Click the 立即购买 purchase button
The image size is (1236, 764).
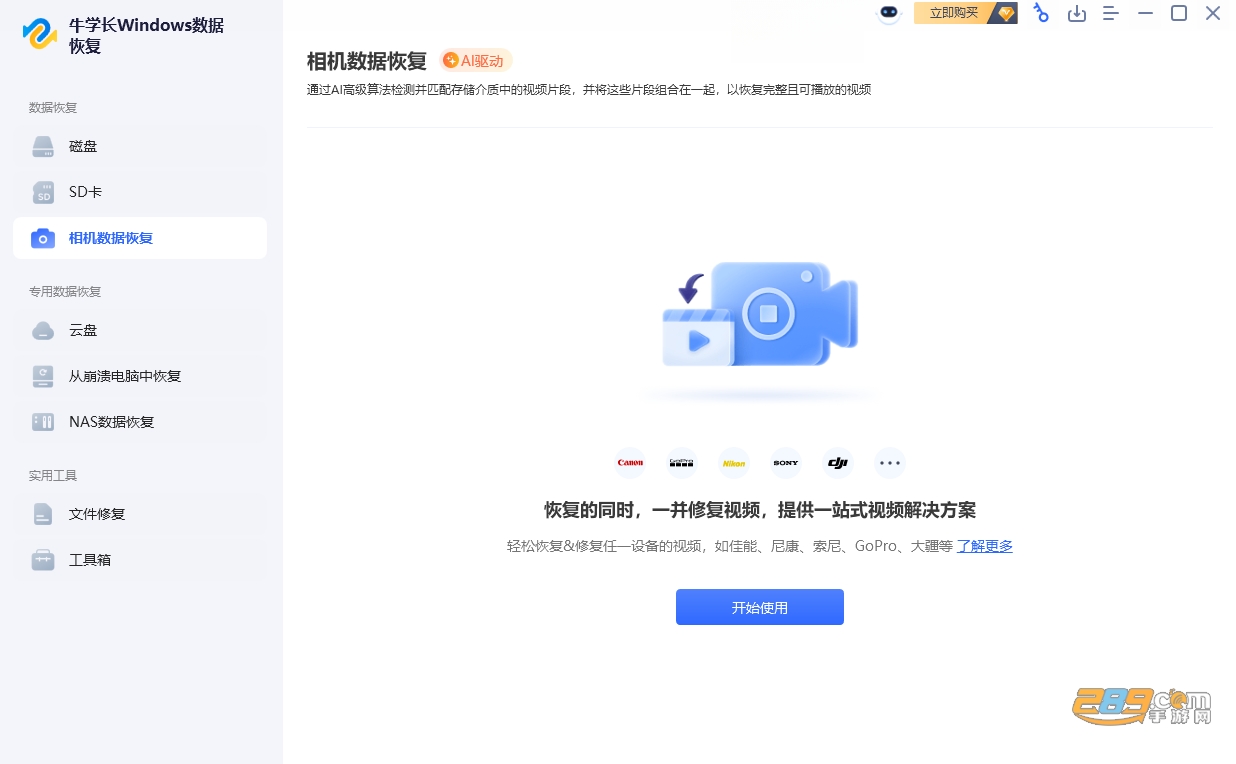point(966,13)
